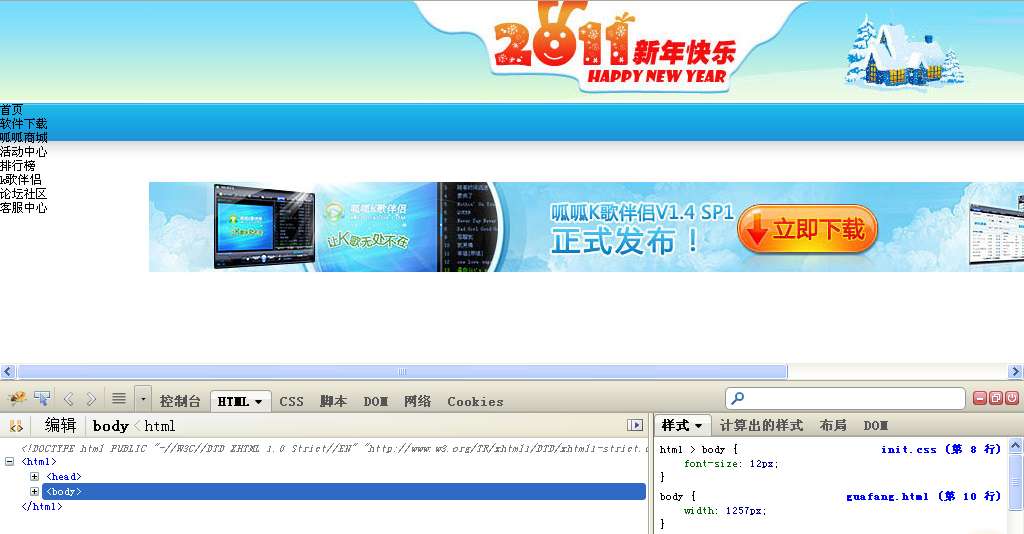
Task: Click the break on mutate icon beside 编辑
Action: 17,426
